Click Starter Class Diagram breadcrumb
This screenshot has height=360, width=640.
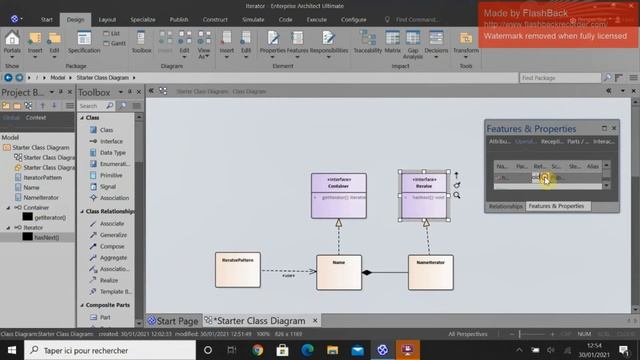point(102,78)
